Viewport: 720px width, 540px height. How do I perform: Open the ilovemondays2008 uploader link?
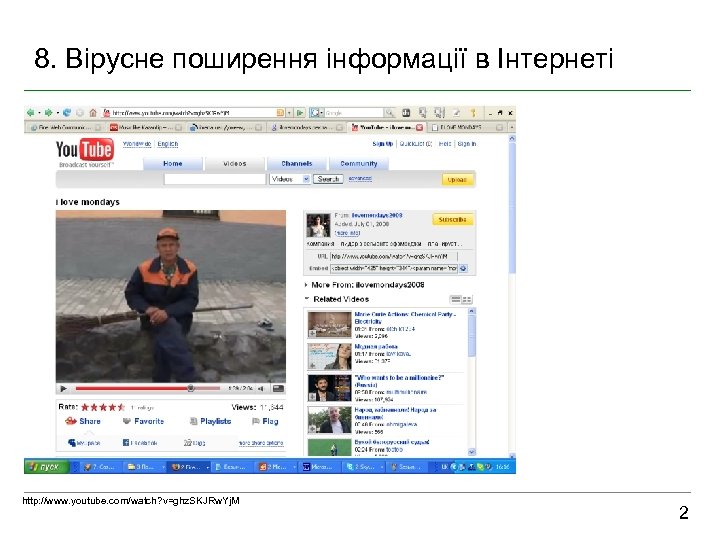pyautogui.click(x=377, y=215)
